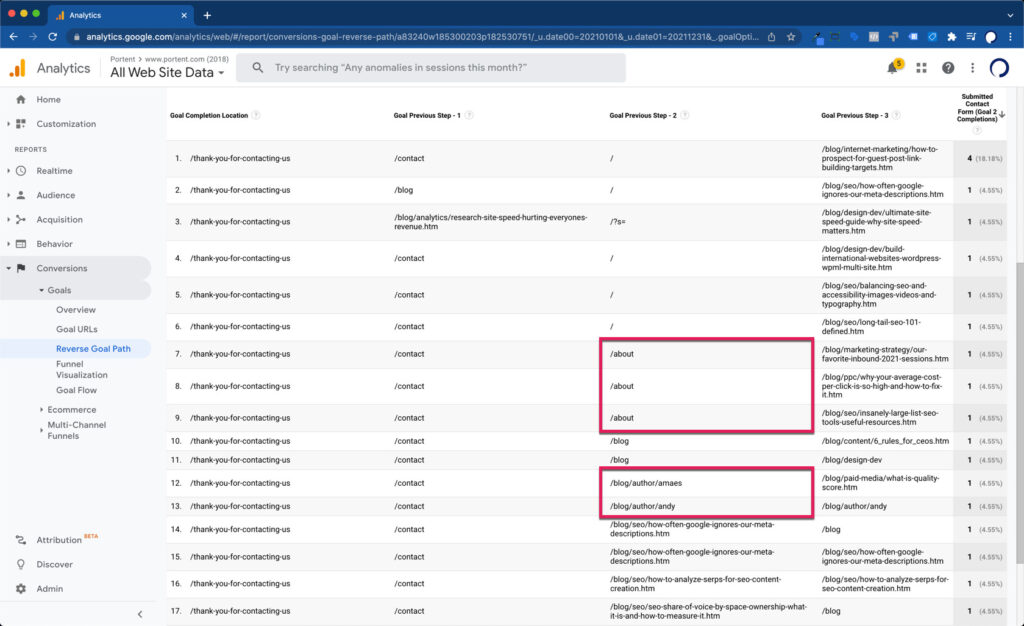1024x626 pixels.
Task: Click the browser reload icon
Action: coord(52,37)
